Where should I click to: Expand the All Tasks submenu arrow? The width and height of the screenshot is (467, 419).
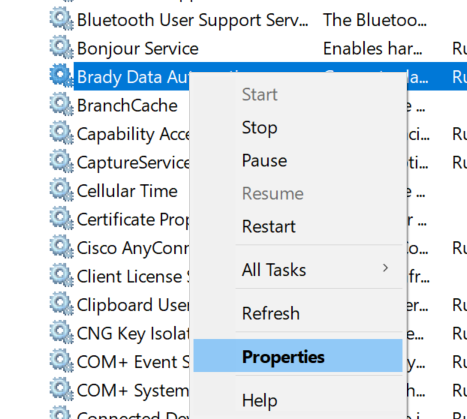point(385,268)
